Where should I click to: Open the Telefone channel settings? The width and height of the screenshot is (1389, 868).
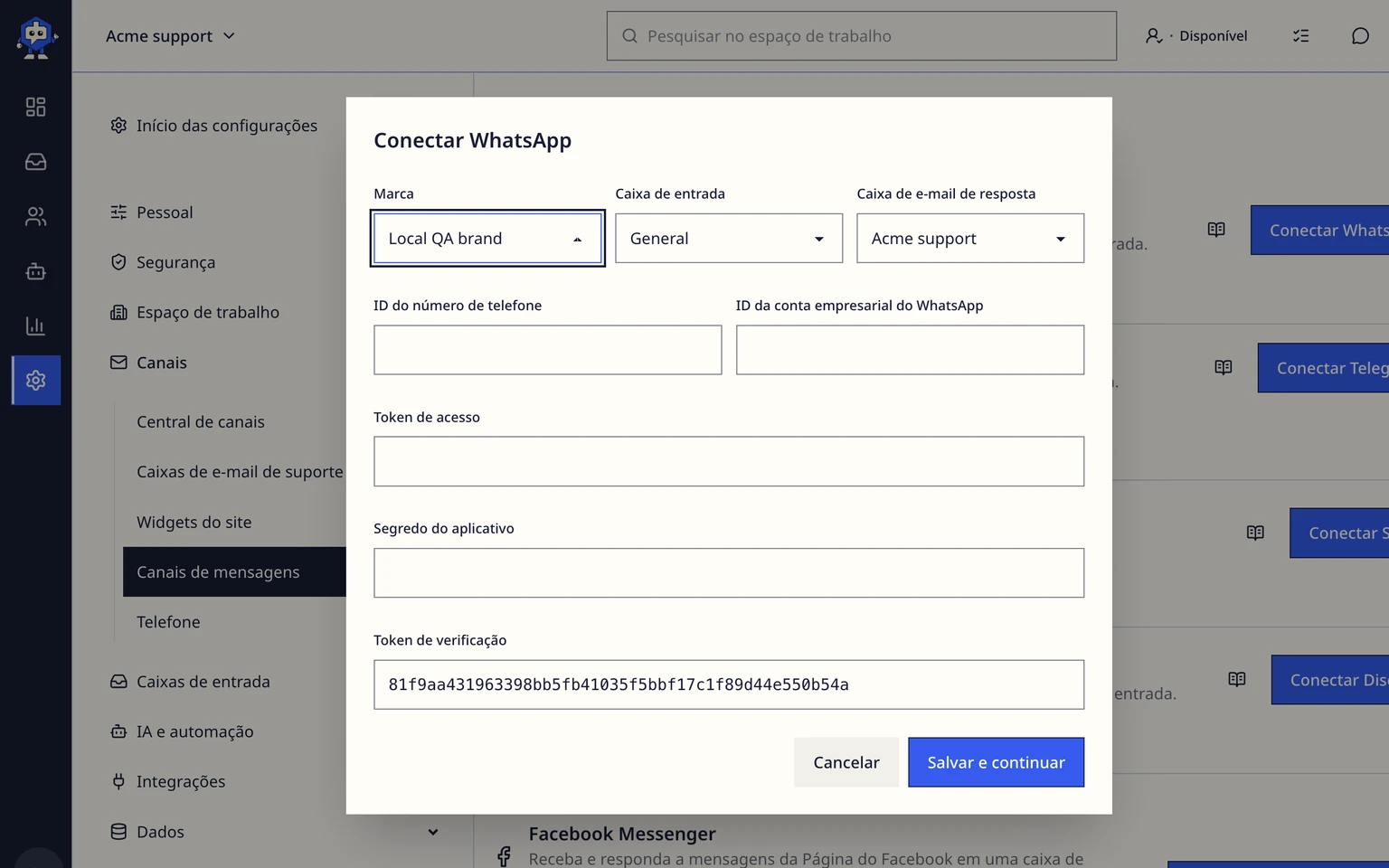pyautogui.click(x=168, y=622)
